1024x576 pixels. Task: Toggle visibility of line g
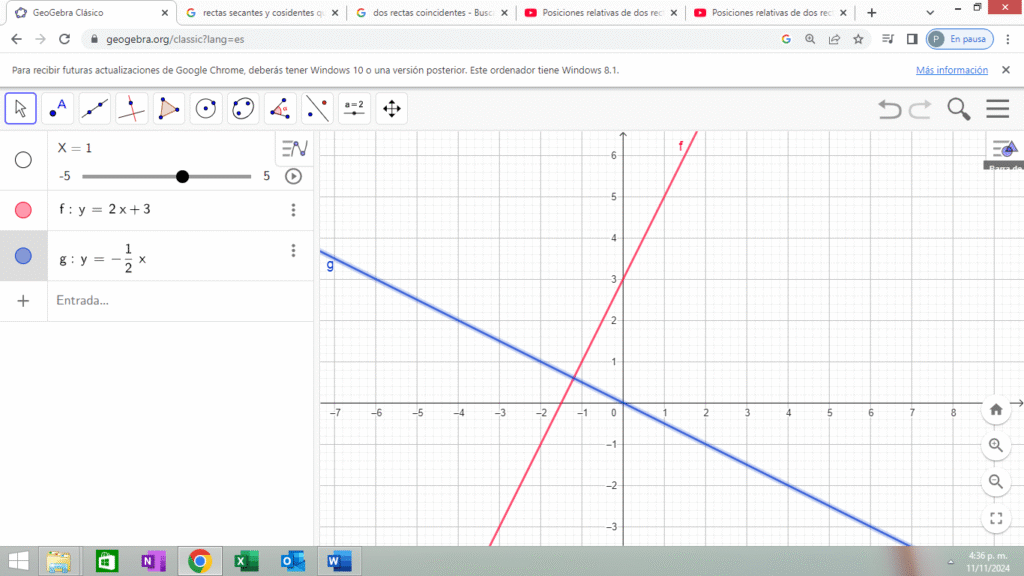click(x=23, y=257)
